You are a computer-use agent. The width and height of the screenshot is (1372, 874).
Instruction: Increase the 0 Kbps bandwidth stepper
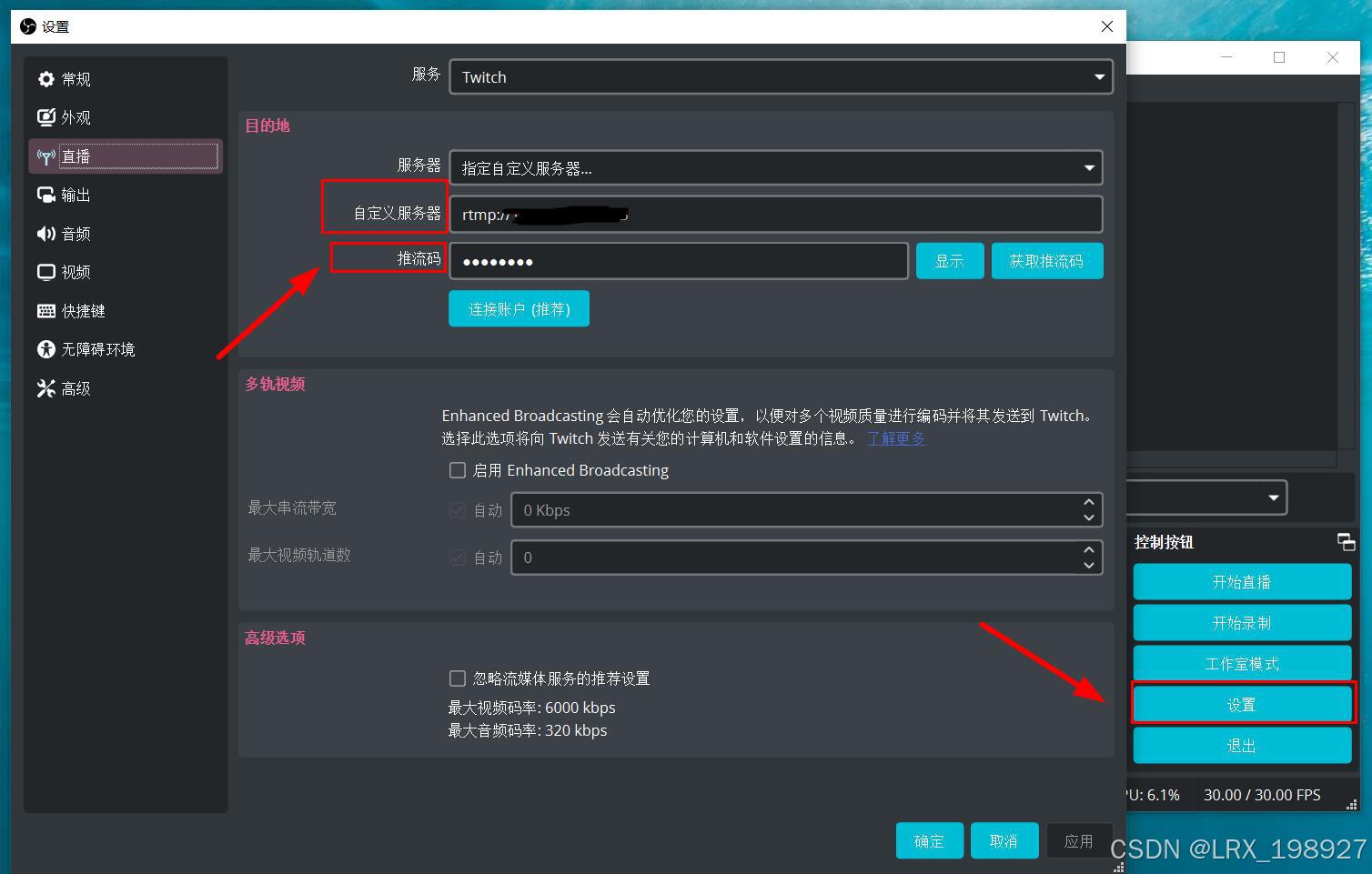point(1089,502)
